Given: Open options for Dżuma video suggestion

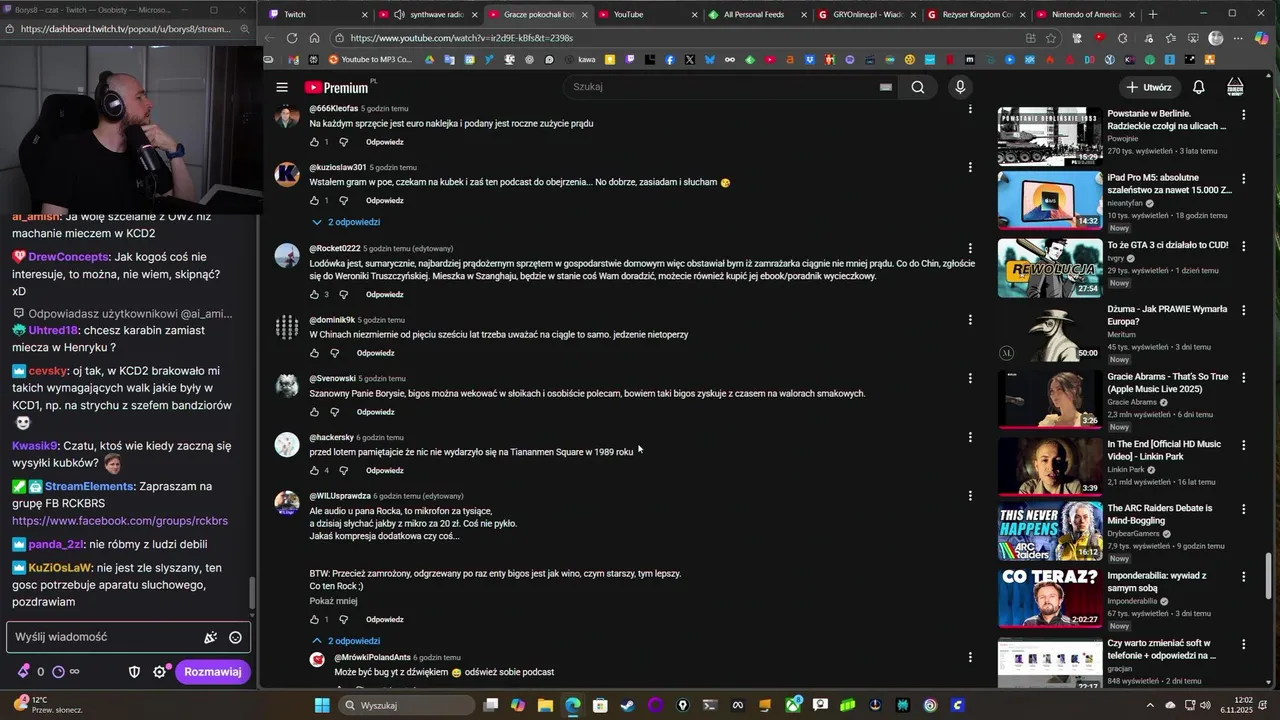Looking at the screenshot, I should tap(1244, 310).
